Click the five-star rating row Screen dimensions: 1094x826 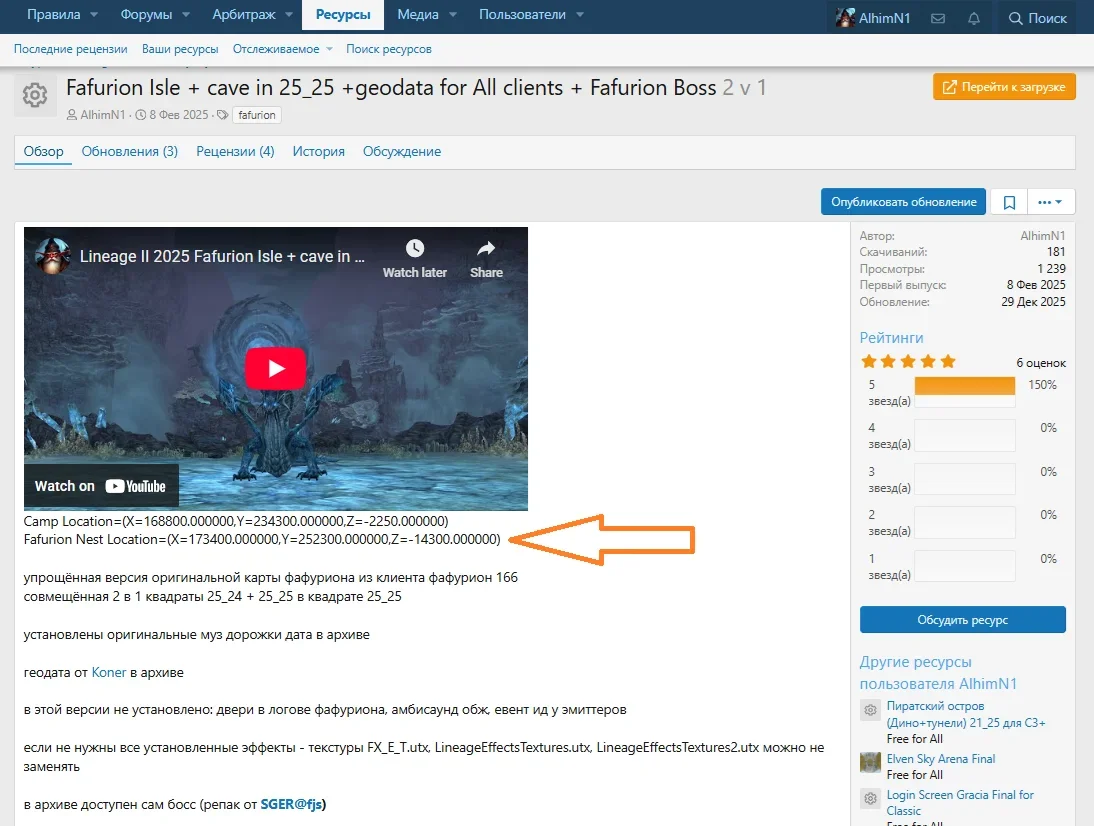pyautogui.click(x=962, y=391)
